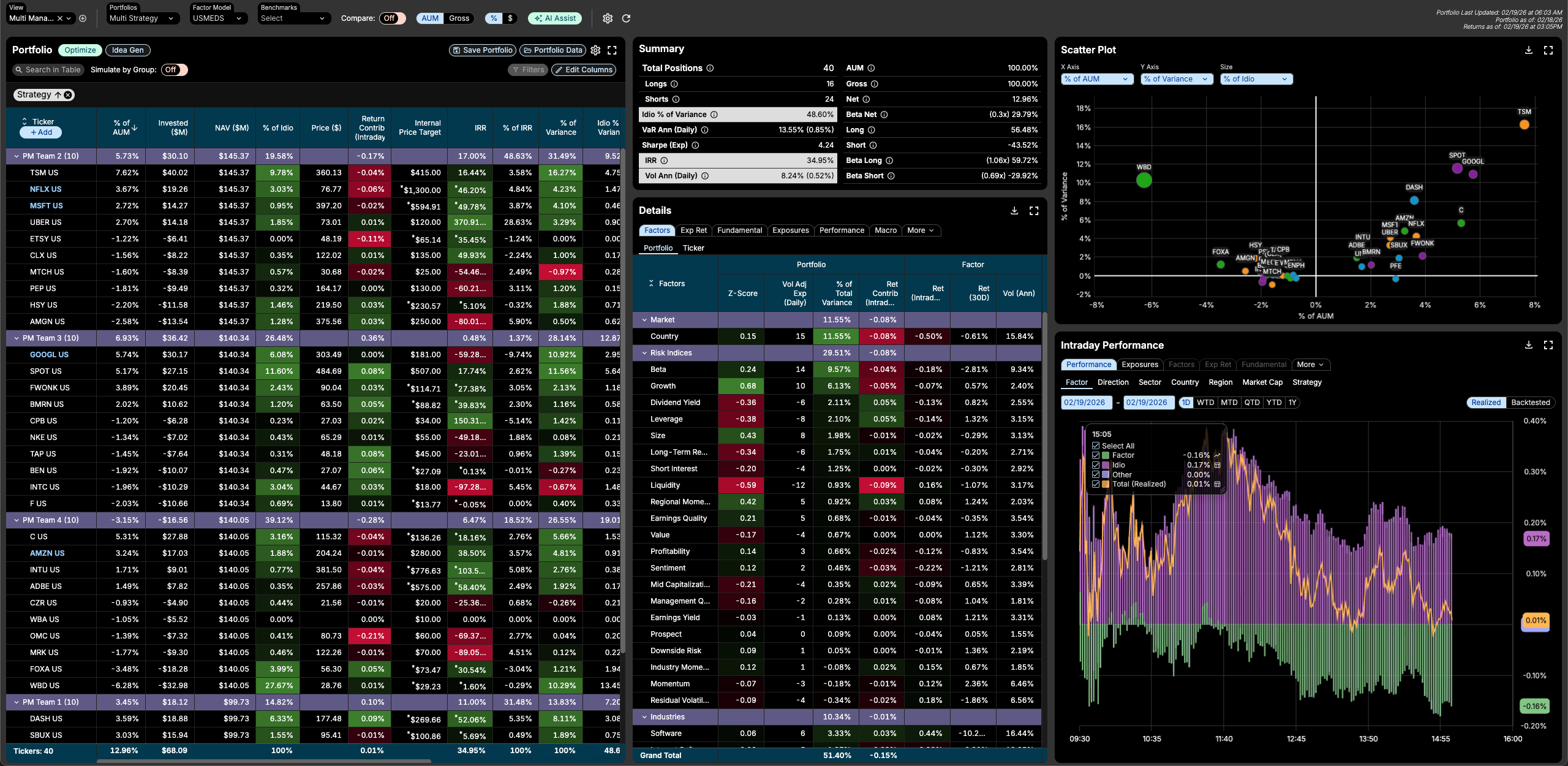Open the Y Axis % of Variance dropdown

coord(1177,79)
